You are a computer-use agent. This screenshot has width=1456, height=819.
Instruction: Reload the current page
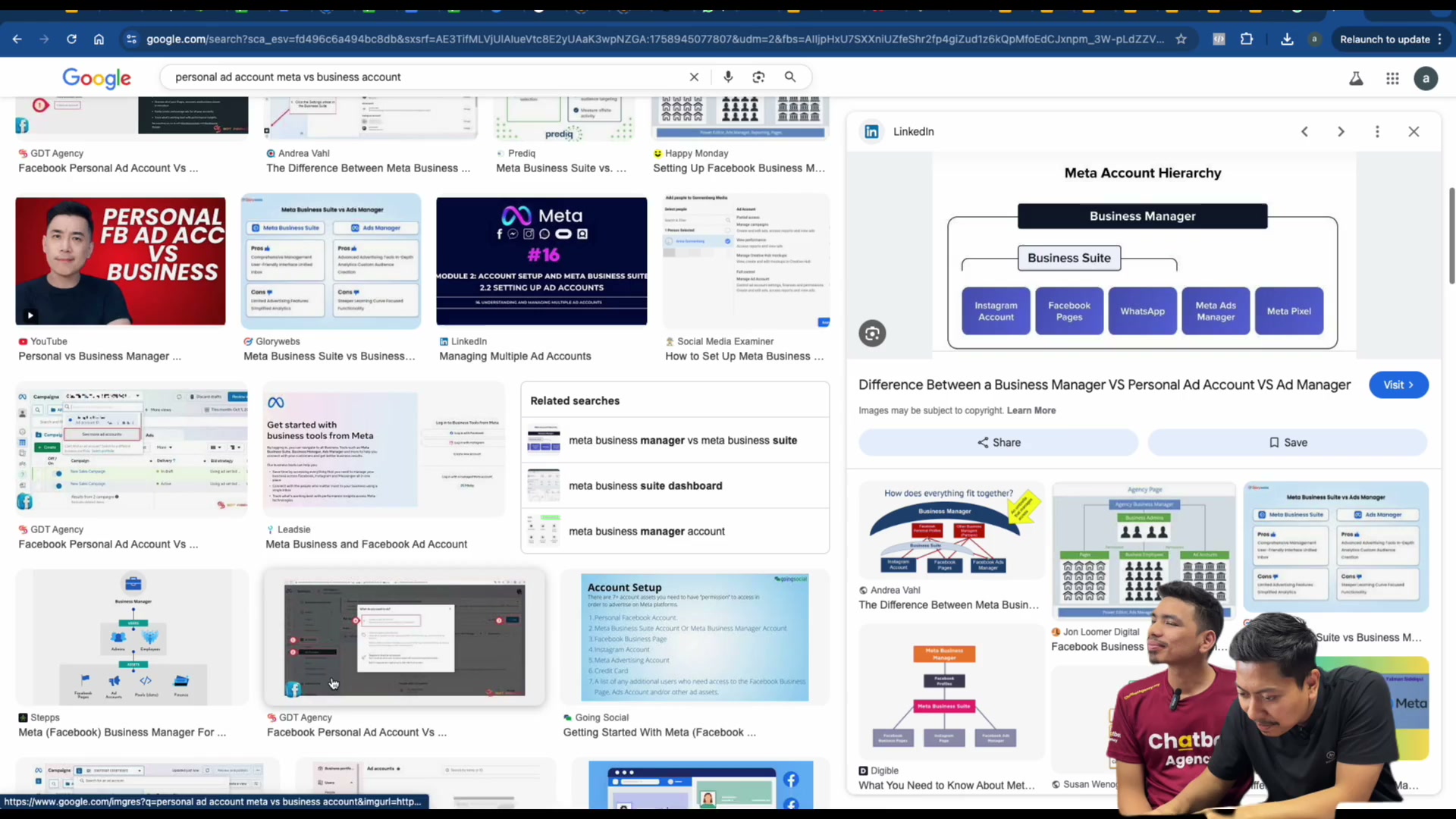point(71,39)
